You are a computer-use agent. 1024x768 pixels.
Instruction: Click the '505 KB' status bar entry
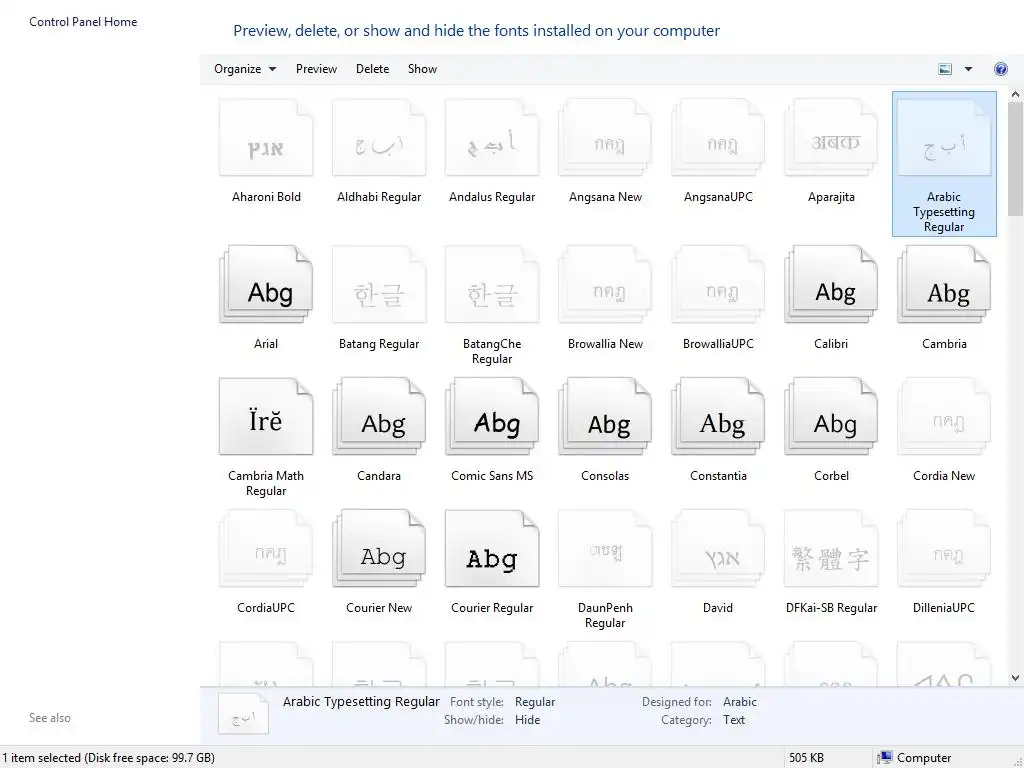click(806, 758)
